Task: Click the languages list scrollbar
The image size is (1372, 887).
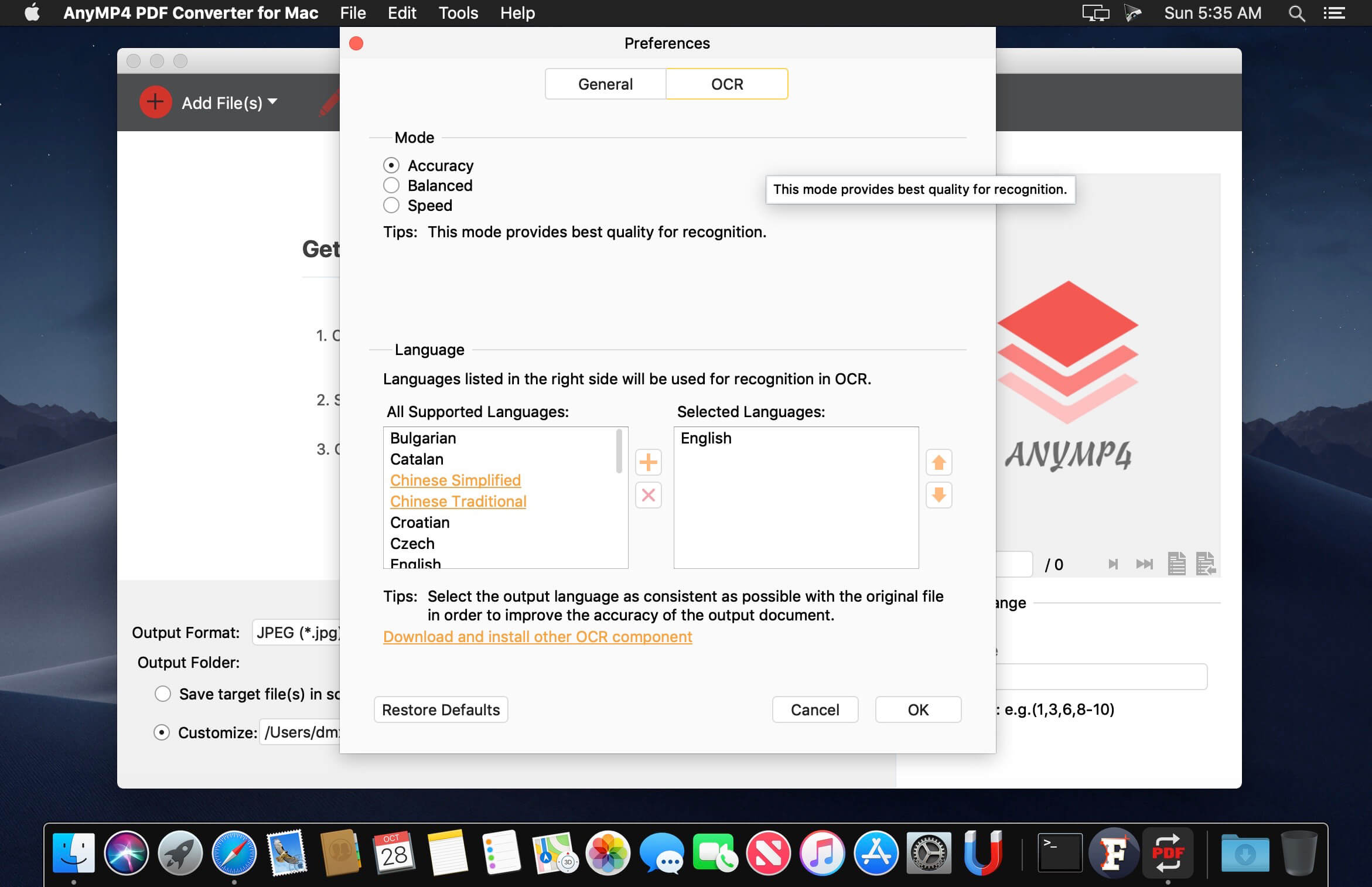Action: [x=619, y=451]
